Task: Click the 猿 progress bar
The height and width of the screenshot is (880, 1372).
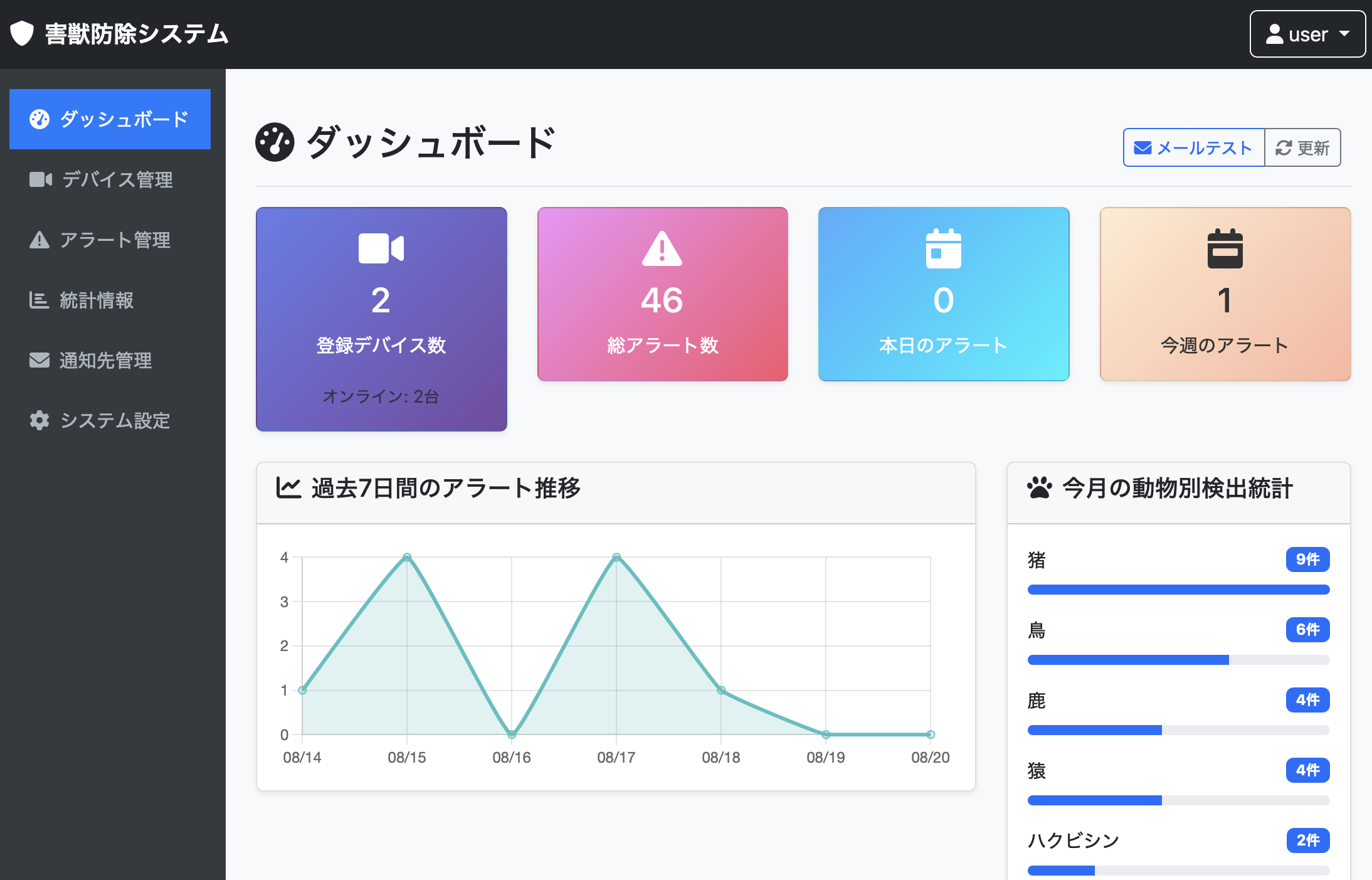Action: (x=1179, y=800)
